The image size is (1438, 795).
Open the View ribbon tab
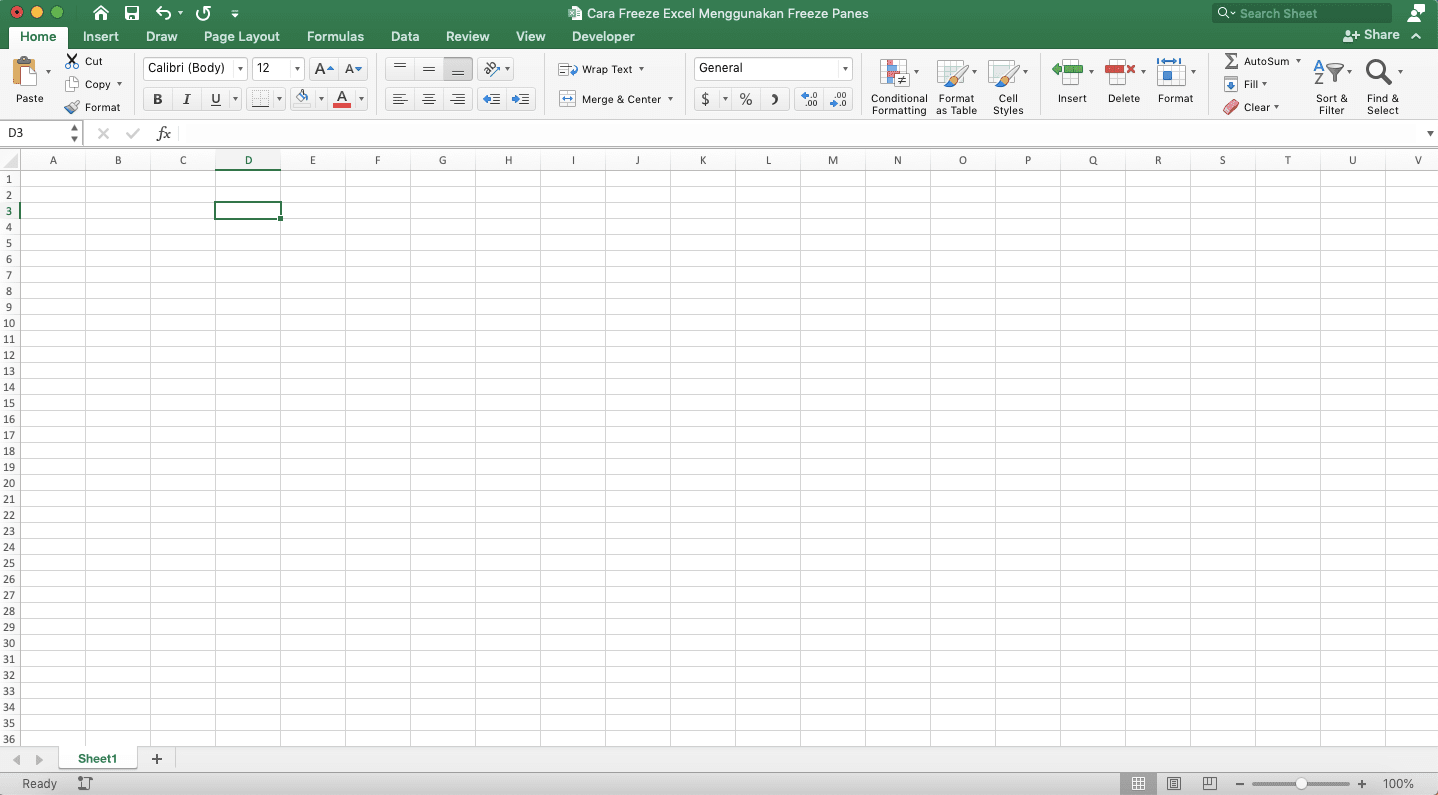click(531, 36)
